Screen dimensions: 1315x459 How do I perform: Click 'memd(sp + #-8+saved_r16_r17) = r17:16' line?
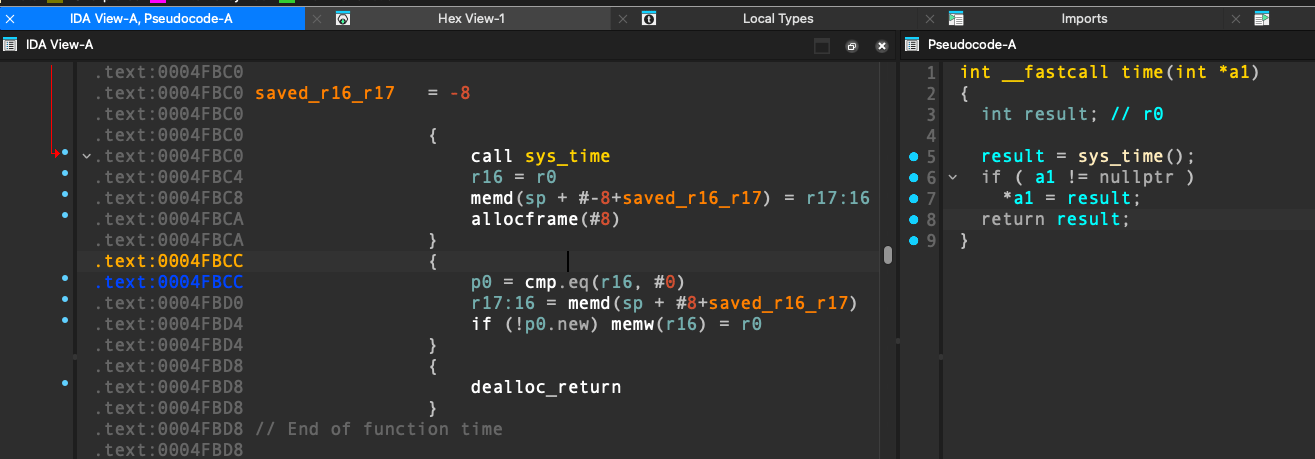[x=670, y=198]
